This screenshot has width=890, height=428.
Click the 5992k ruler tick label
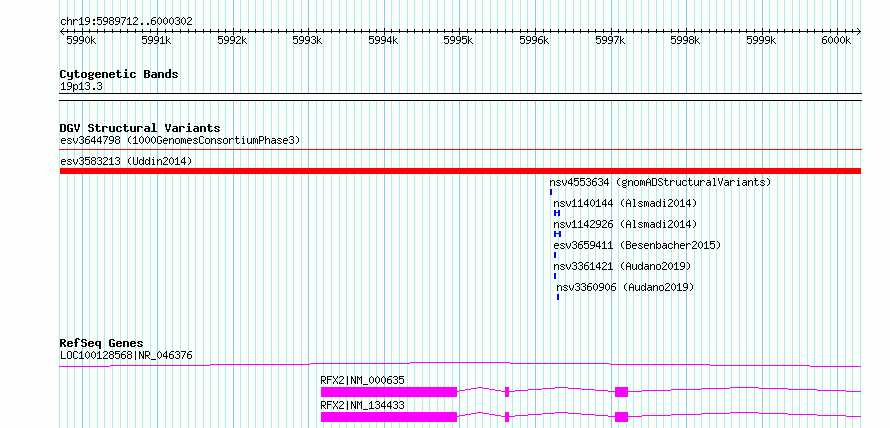232,40
